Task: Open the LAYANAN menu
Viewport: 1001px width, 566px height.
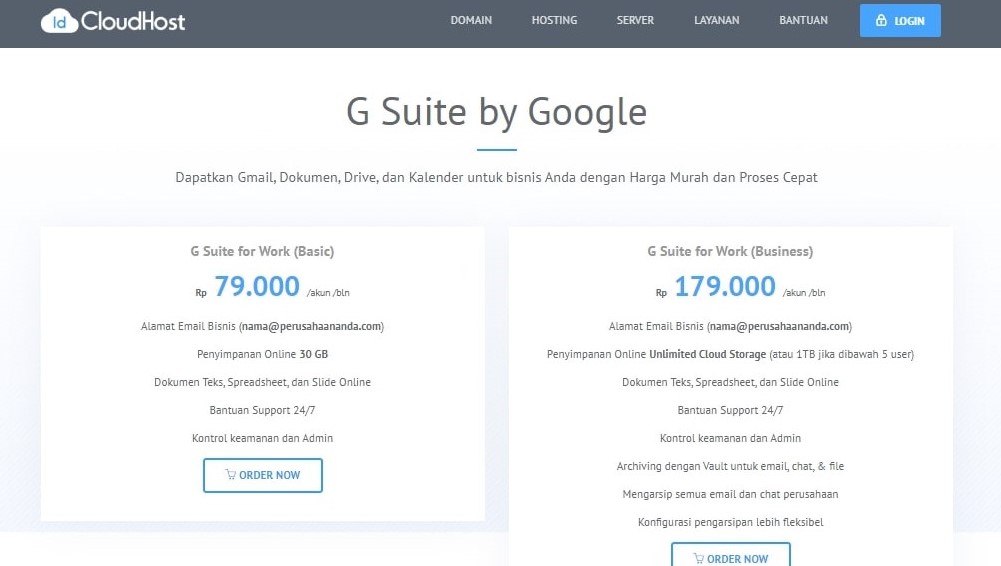Action: pos(716,20)
